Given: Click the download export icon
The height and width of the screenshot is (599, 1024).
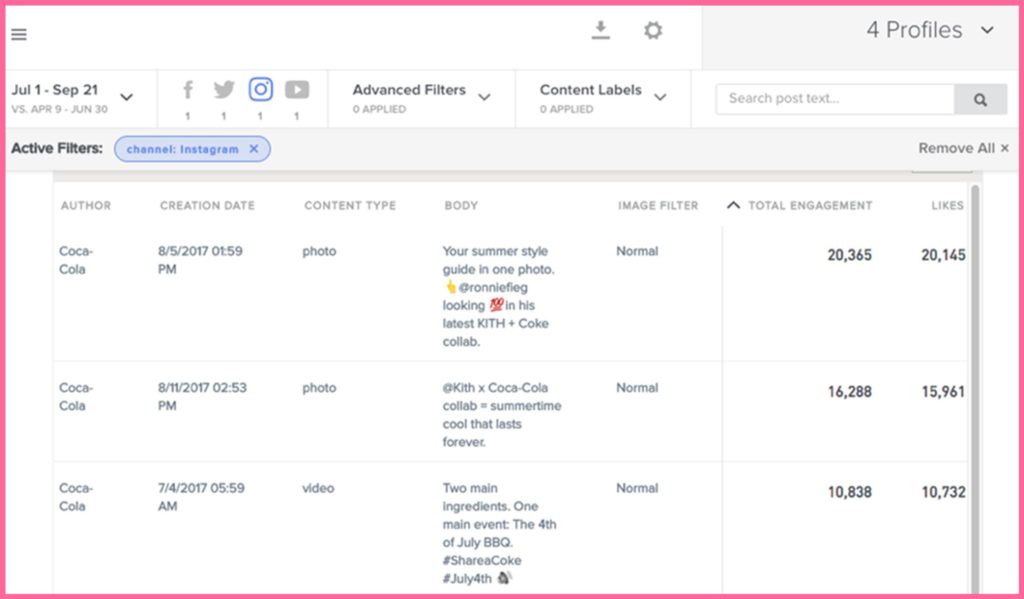Looking at the screenshot, I should tap(600, 30).
